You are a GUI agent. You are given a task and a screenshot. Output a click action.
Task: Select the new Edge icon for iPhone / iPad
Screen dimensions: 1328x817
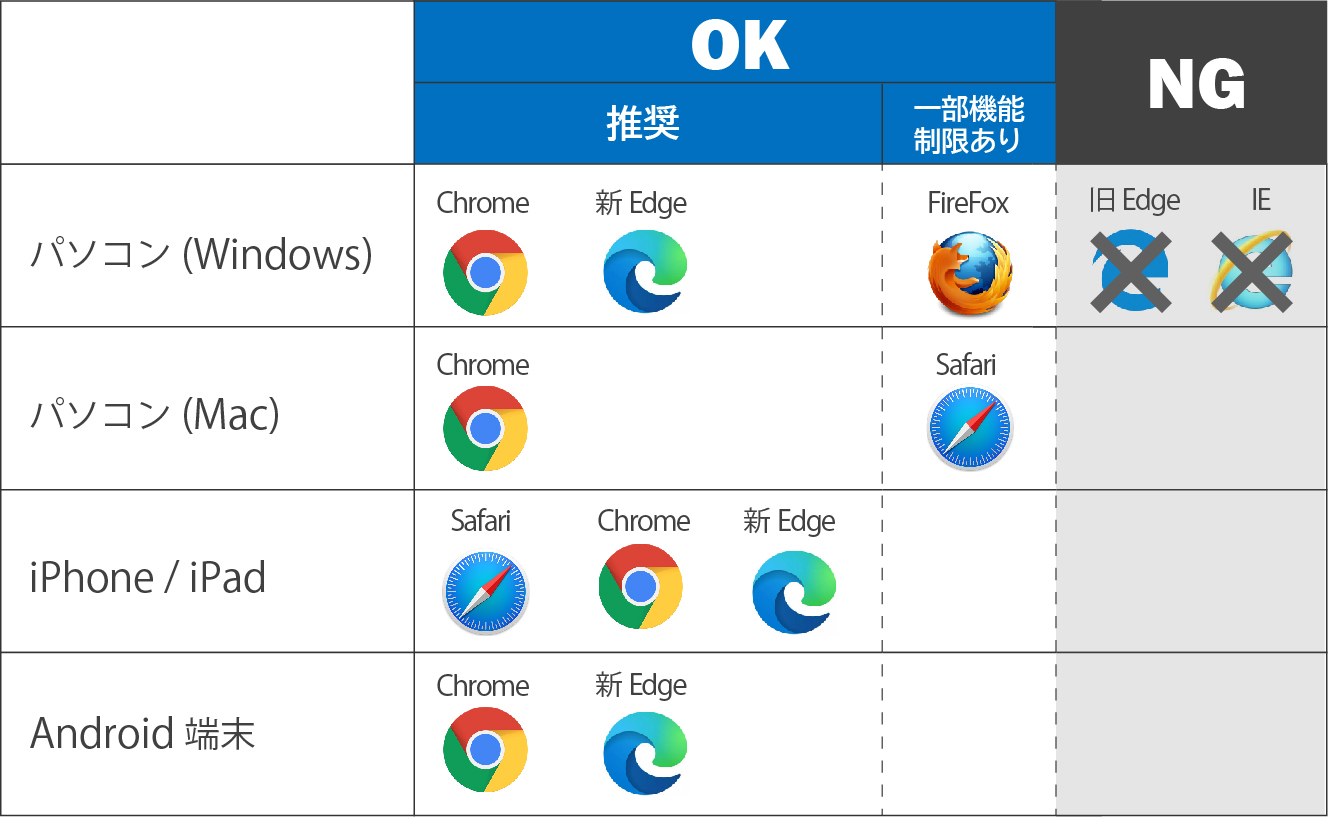794,592
